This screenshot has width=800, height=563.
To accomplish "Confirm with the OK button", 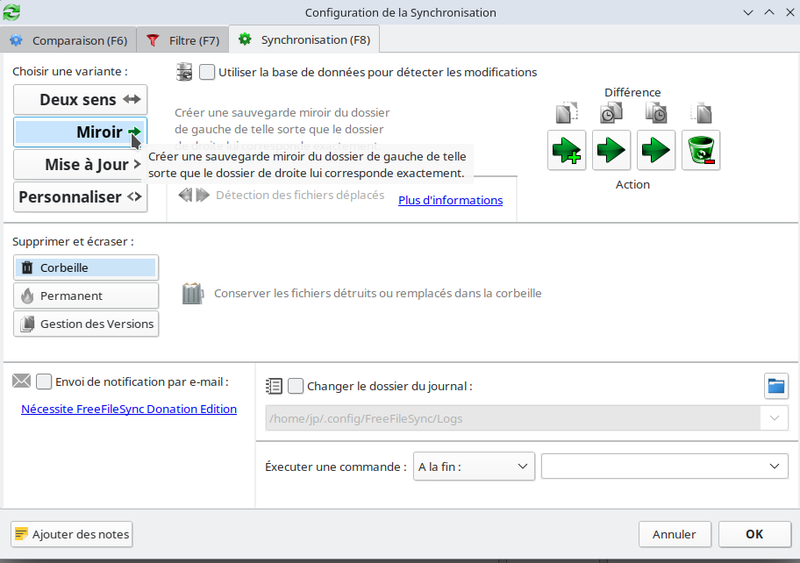I will click(755, 534).
